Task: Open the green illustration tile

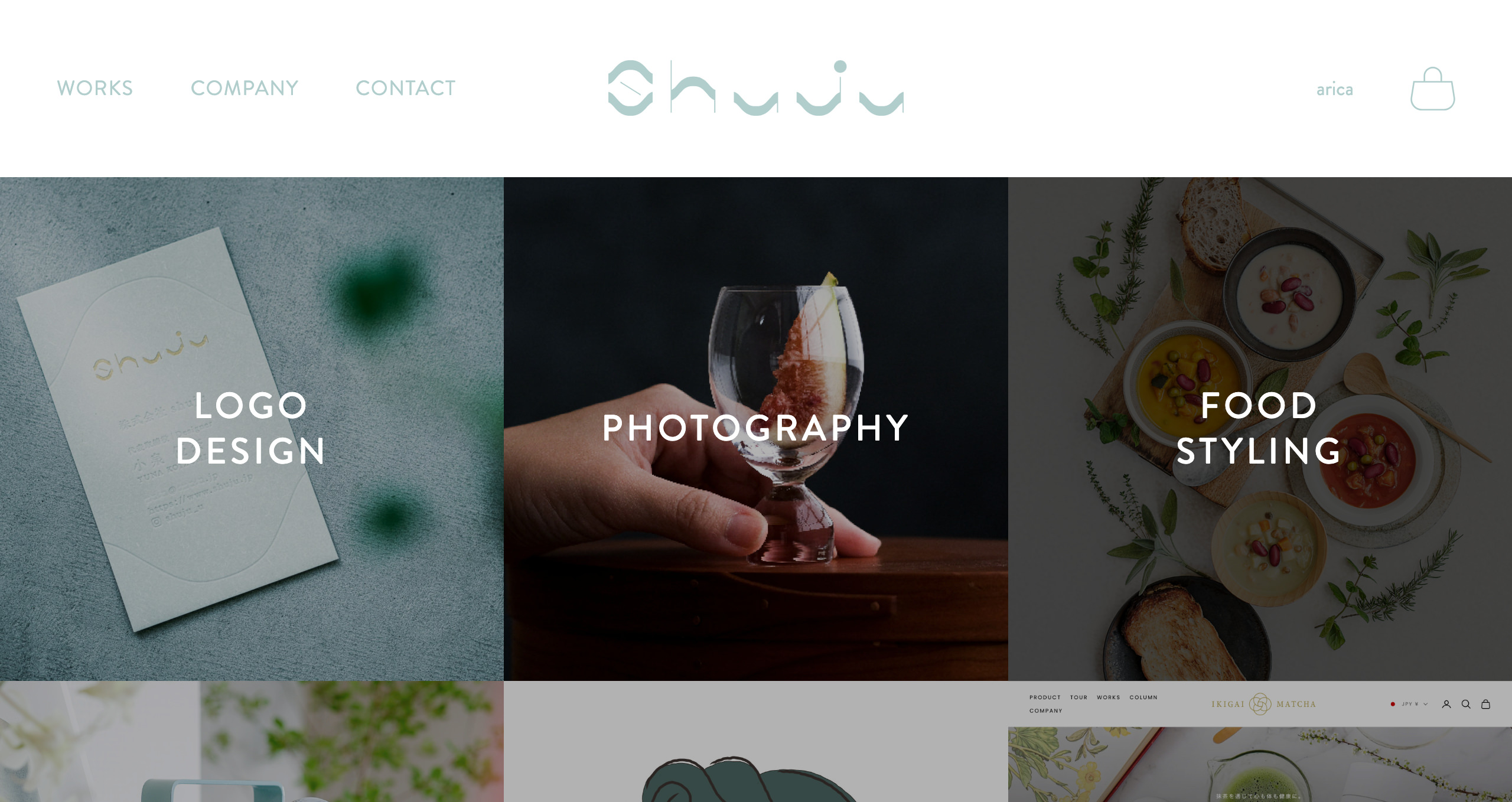Action: click(x=756, y=742)
